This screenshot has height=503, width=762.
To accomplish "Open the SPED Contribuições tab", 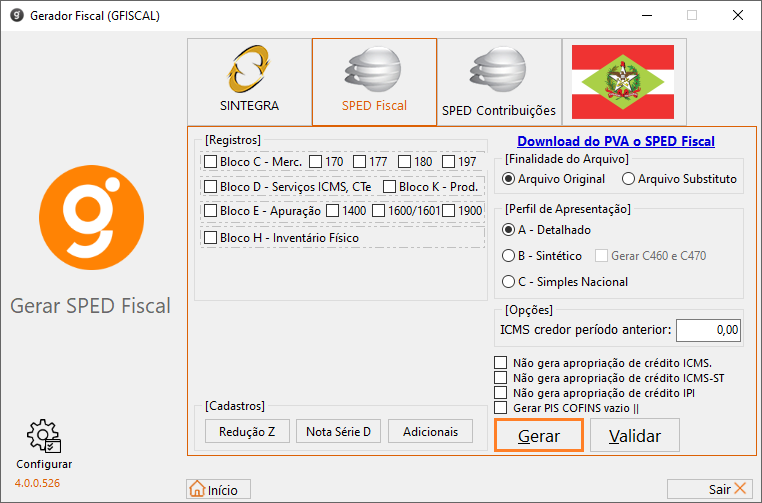I will click(499, 82).
